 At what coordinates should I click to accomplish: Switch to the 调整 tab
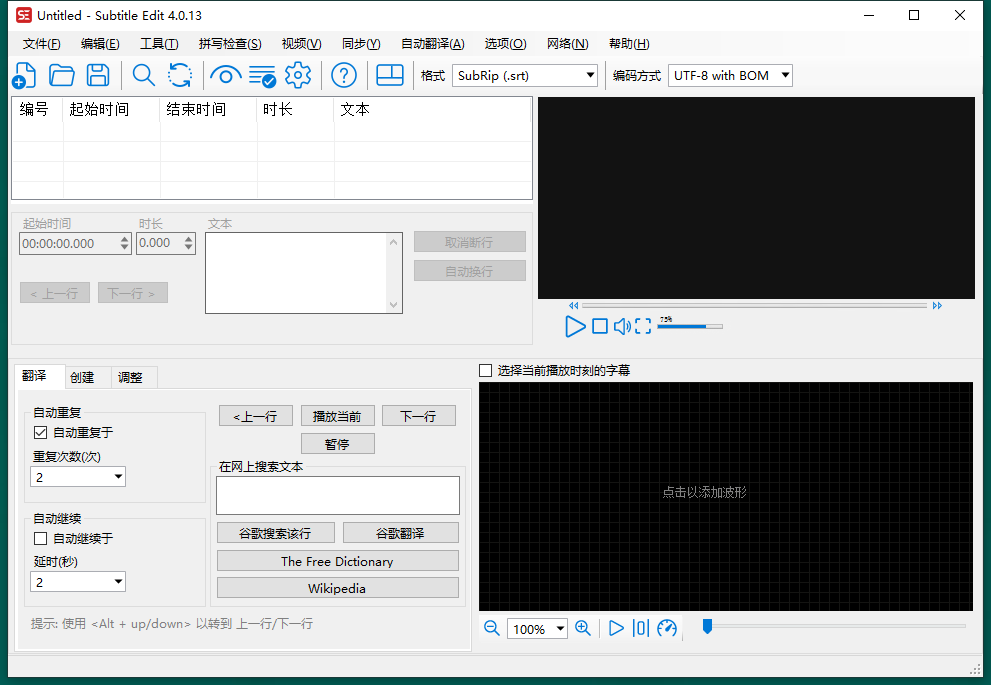(x=130, y=377)
